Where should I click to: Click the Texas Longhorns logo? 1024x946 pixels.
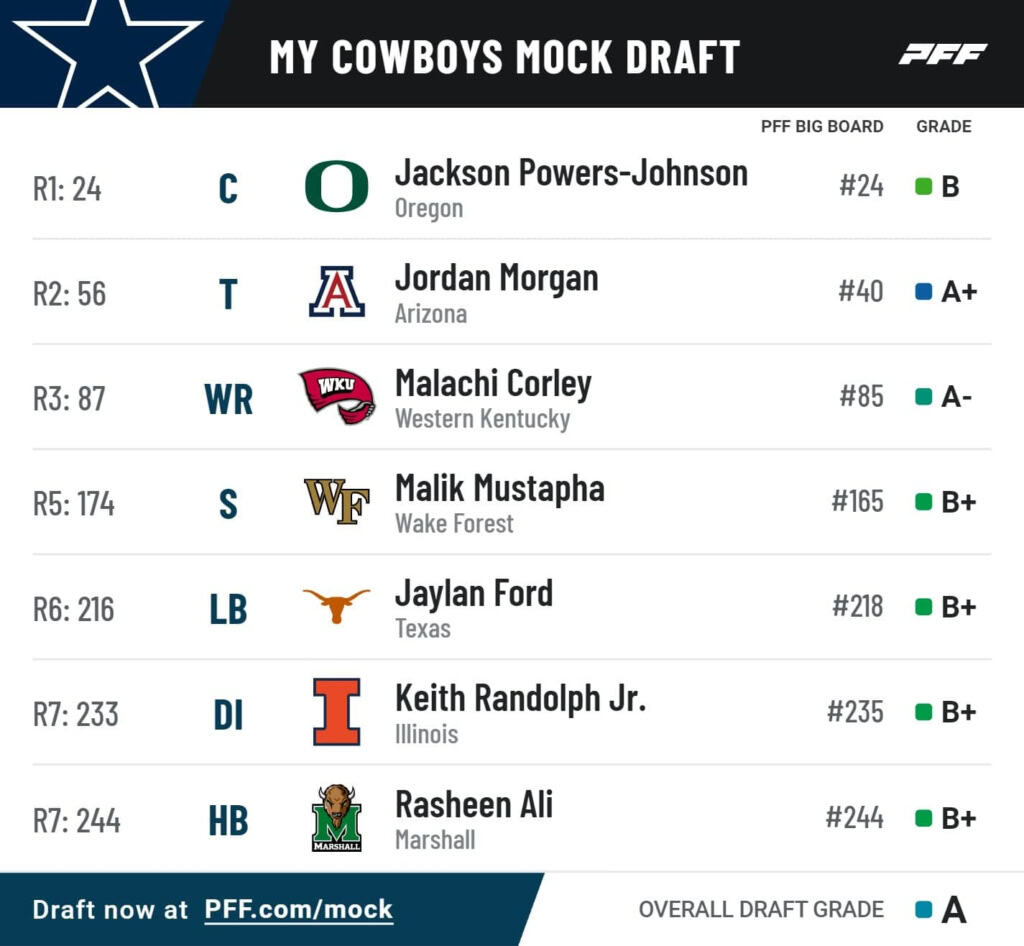(336, 605)
